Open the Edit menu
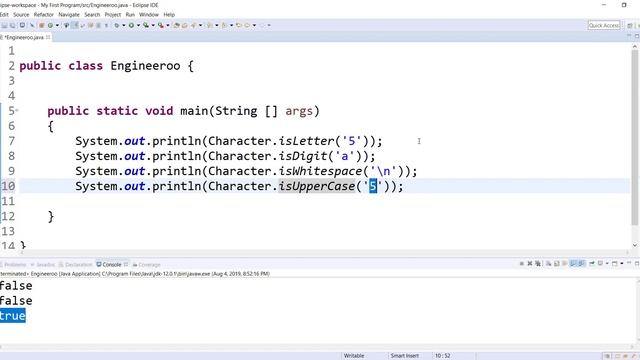Viewport: 640px width, 360px height. (4, 15)
